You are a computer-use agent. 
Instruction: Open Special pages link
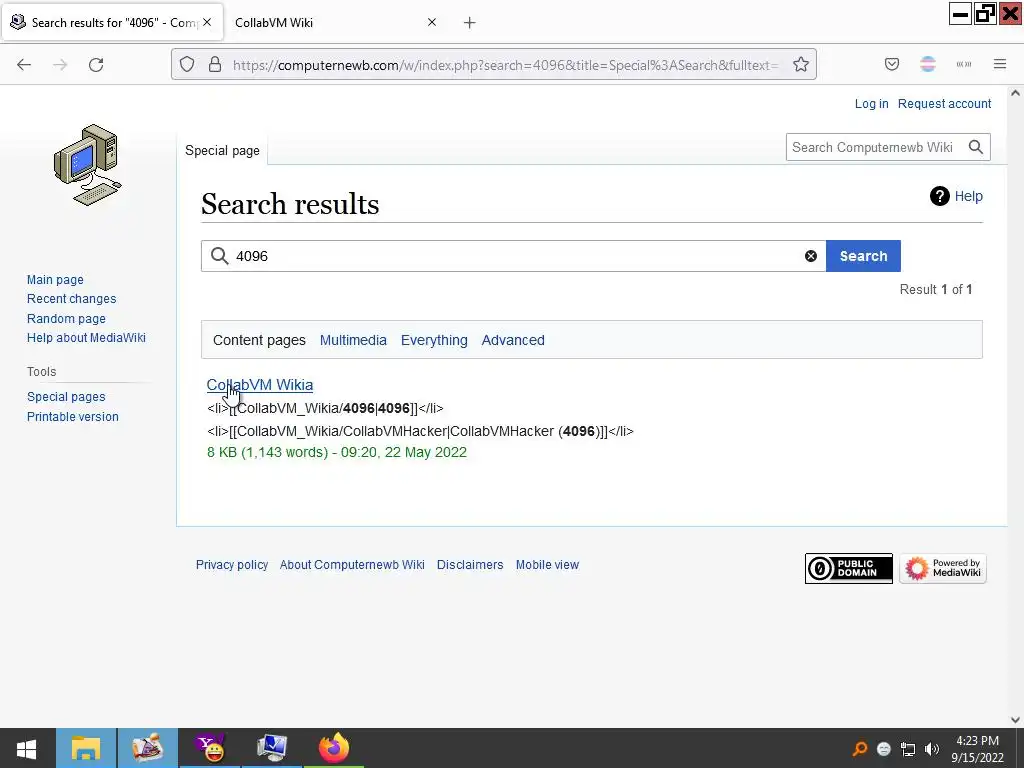[x=66, y=397]
